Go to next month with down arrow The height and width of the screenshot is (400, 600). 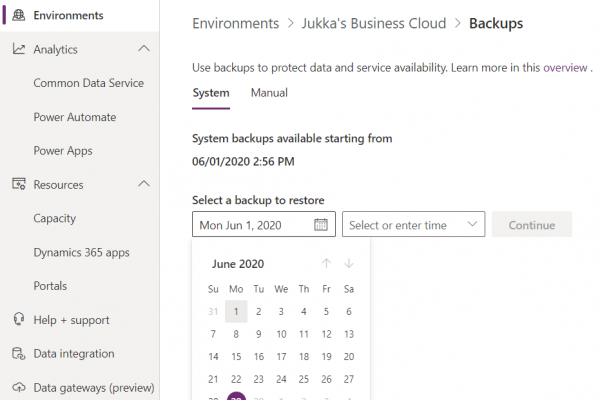pos(349,263)
